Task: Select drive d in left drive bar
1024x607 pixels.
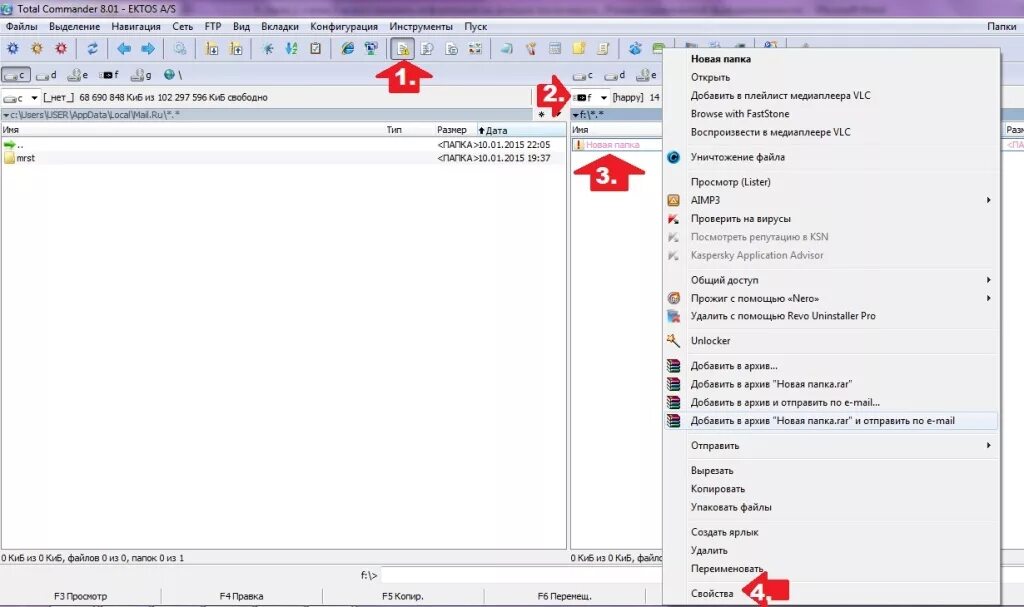Action: (46, 75)
